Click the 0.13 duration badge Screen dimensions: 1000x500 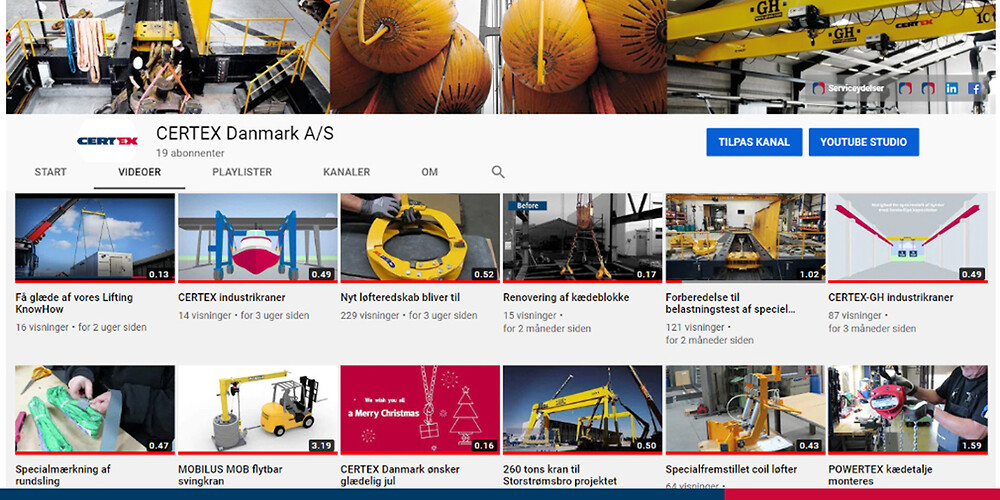click(159, 274)
